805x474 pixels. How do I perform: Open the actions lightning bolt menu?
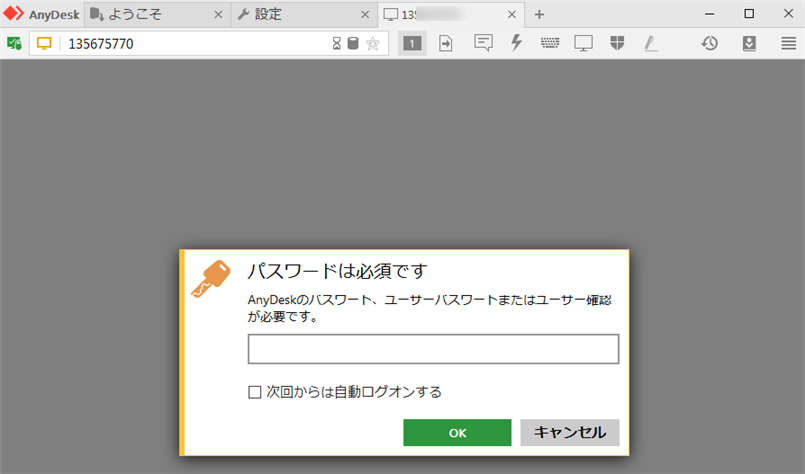516,43
